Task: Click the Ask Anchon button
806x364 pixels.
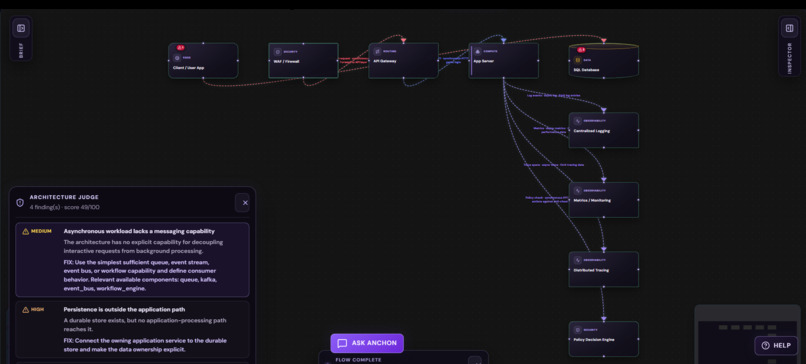Action: tap(367, 343)
